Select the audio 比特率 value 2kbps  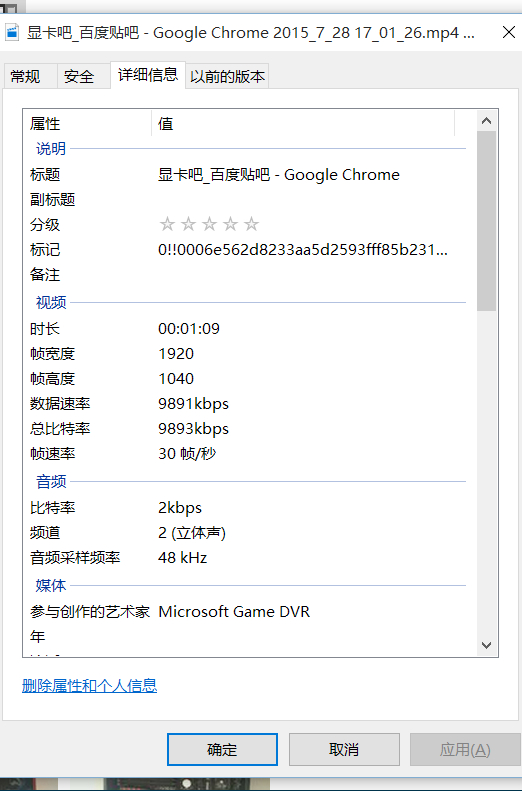coord(180,508)
